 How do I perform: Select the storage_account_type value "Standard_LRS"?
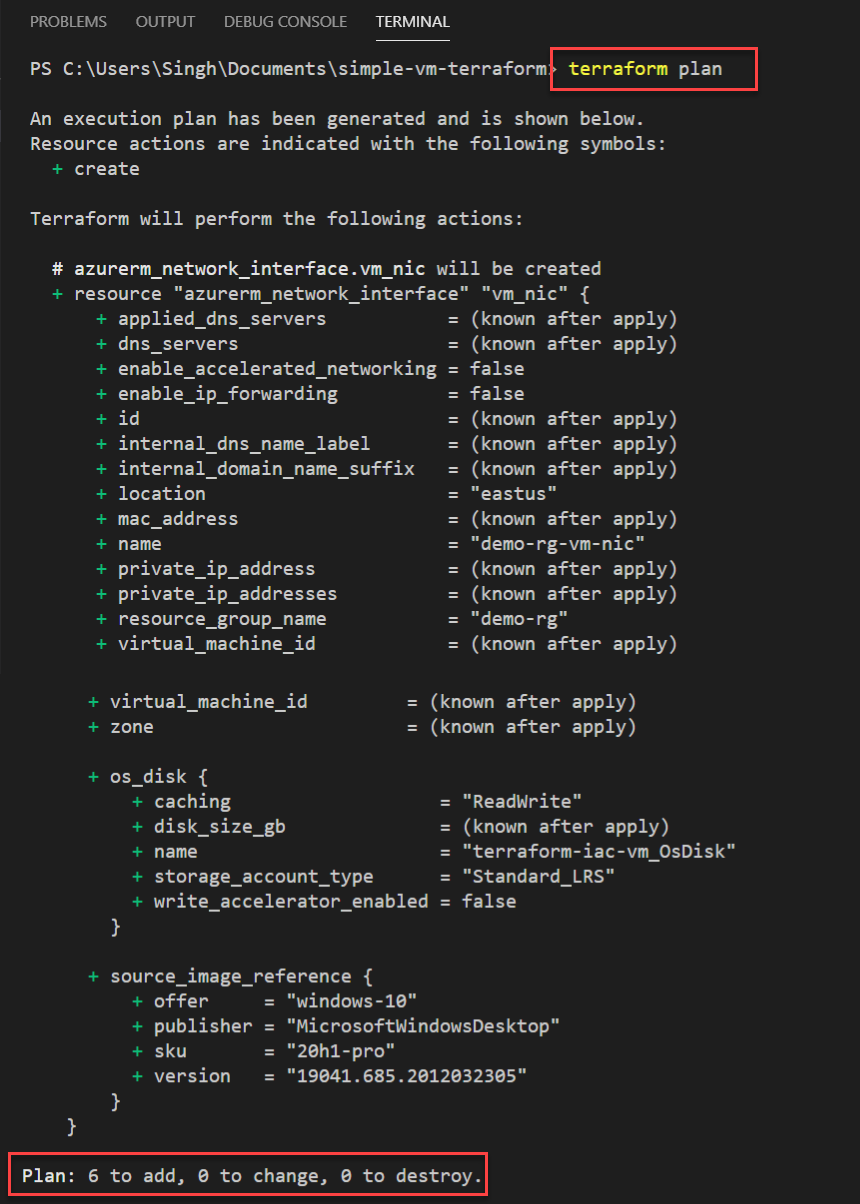(x=539, y=876)
